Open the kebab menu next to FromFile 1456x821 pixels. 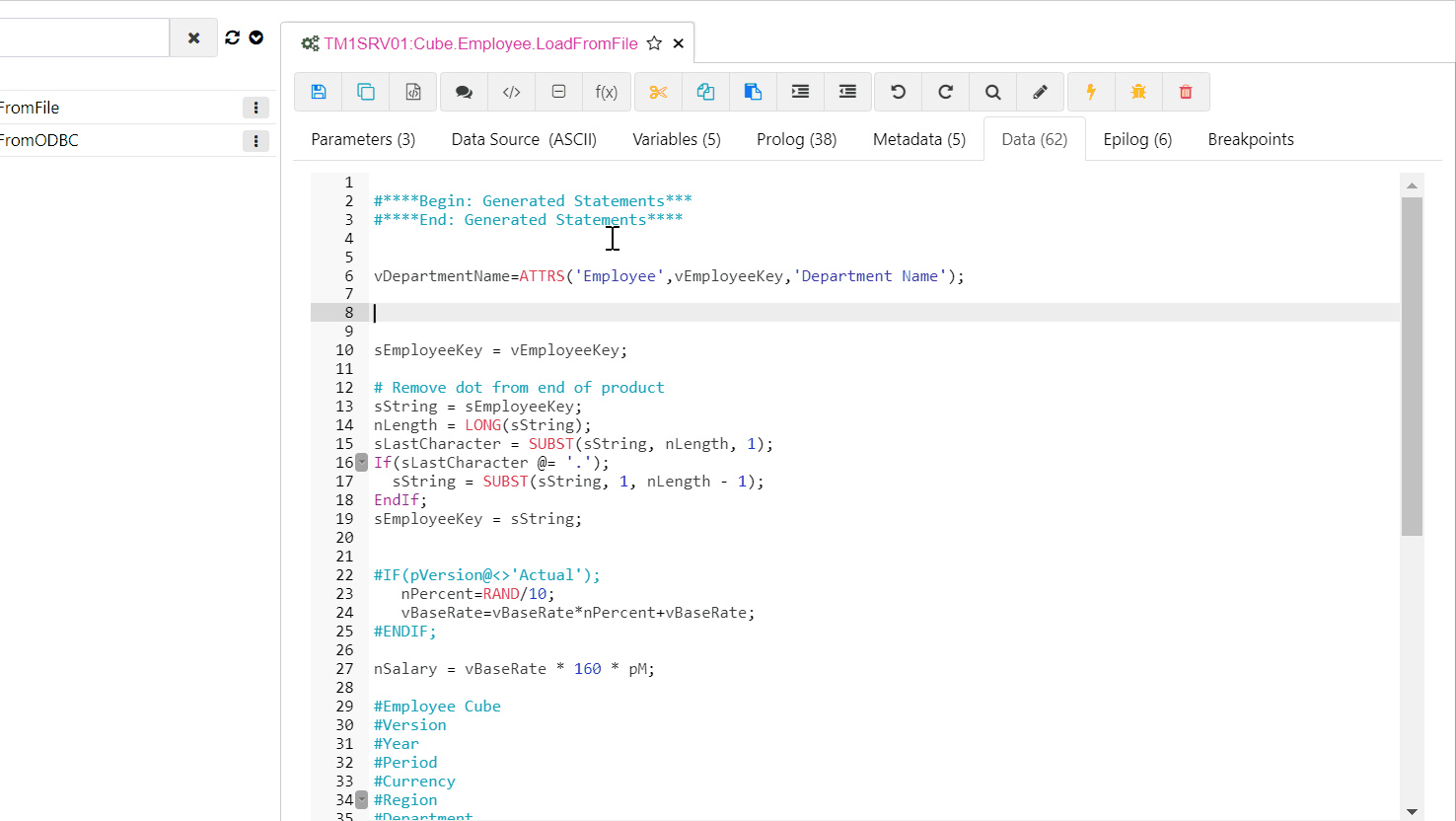click(x=255, y=107)
